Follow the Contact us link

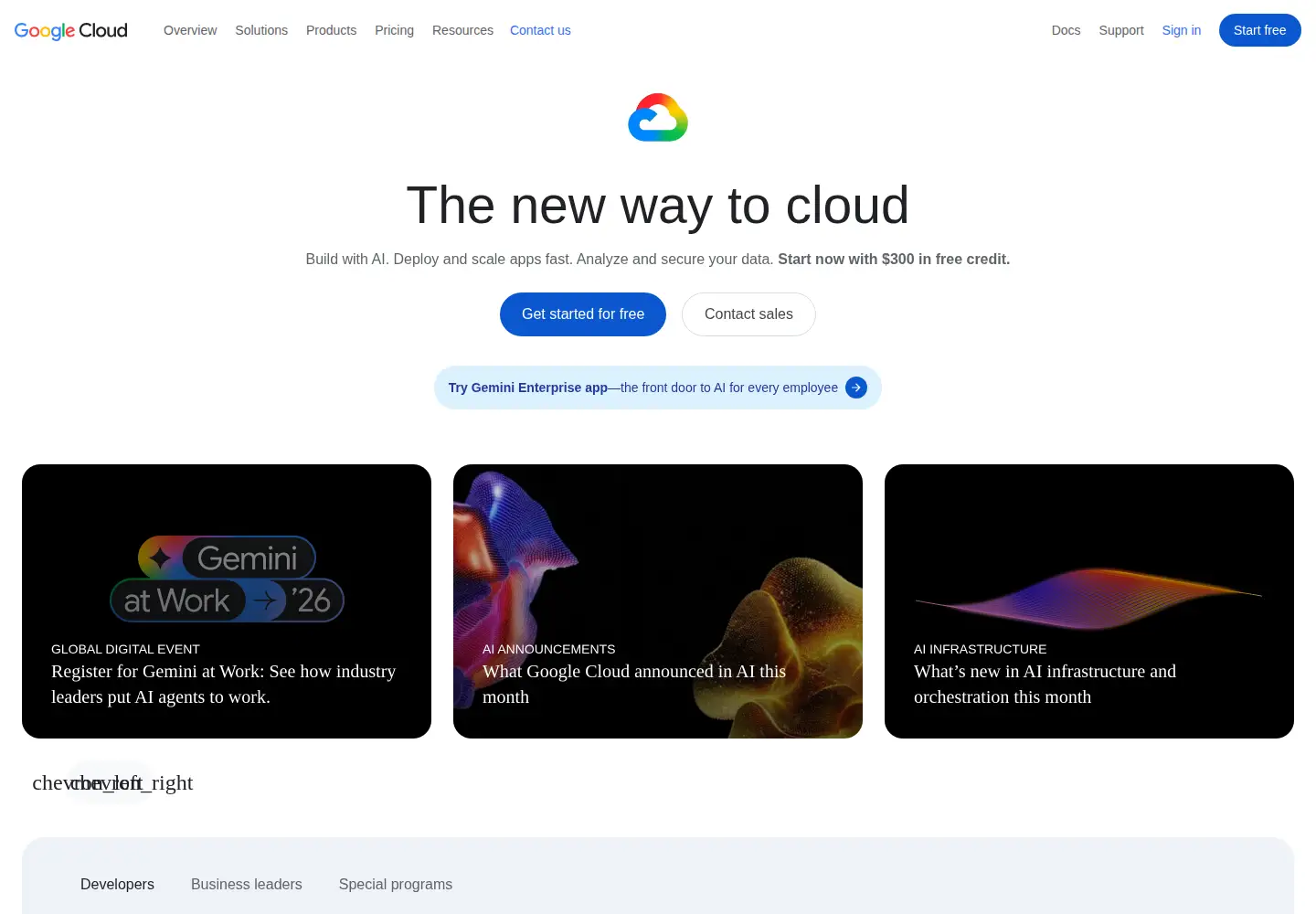coord(540,30)
